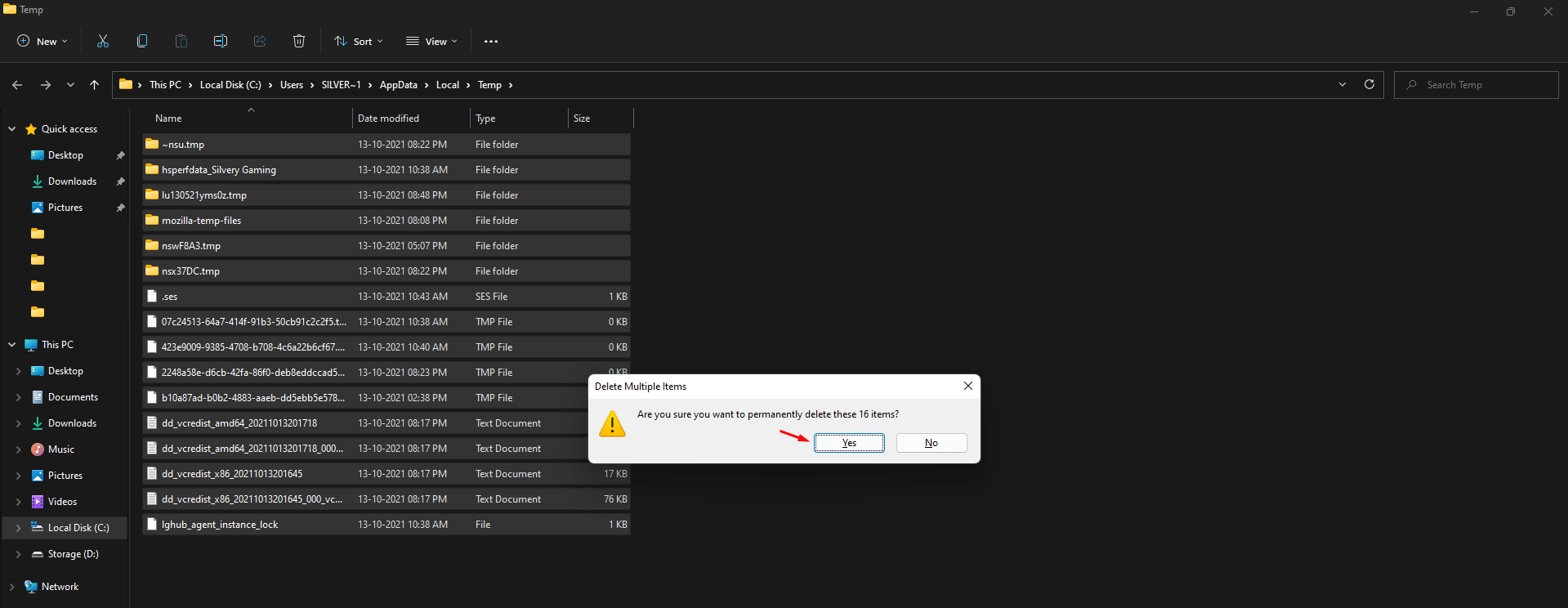This screenshot has height=608, width=1568.
Task: Open recent locations dropdown chevron
Action: pyautogui.click(x=70, y=85)
